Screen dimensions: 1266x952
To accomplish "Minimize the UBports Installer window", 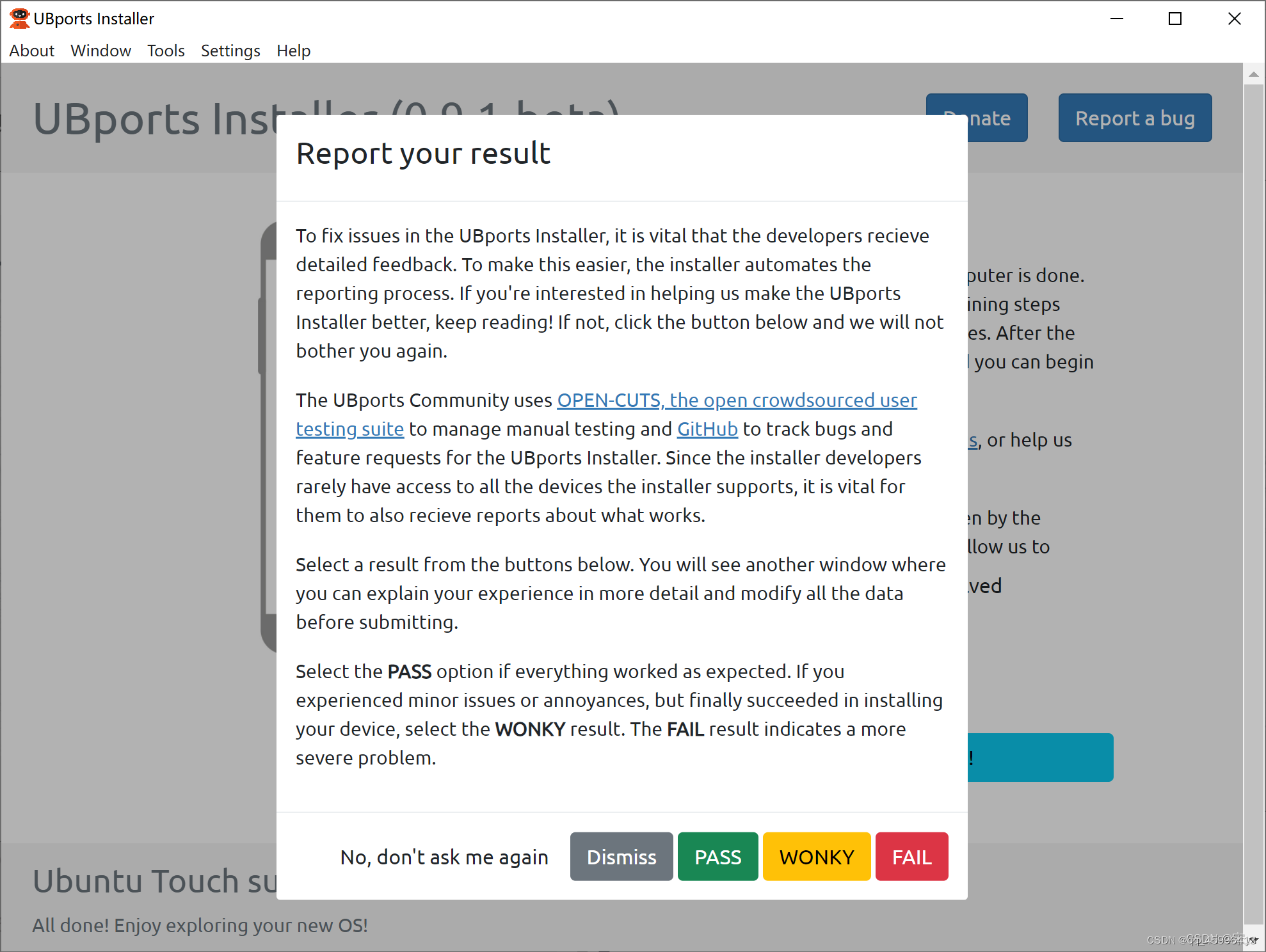I will 1116,19.
